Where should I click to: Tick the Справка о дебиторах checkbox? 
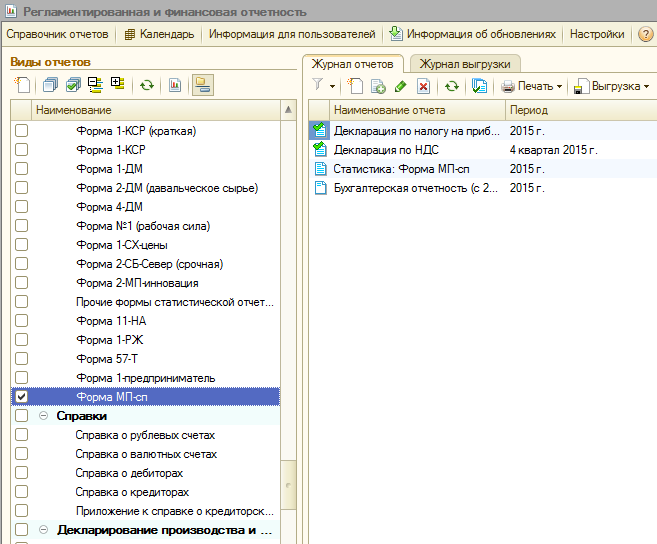21,473
